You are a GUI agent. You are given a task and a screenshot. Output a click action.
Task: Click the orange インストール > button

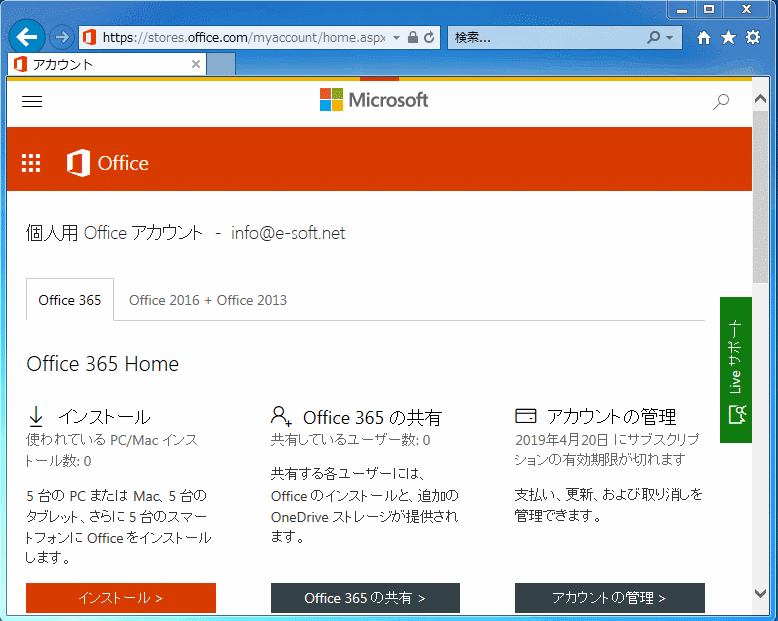pyautogui.click(x=121, y=598)
